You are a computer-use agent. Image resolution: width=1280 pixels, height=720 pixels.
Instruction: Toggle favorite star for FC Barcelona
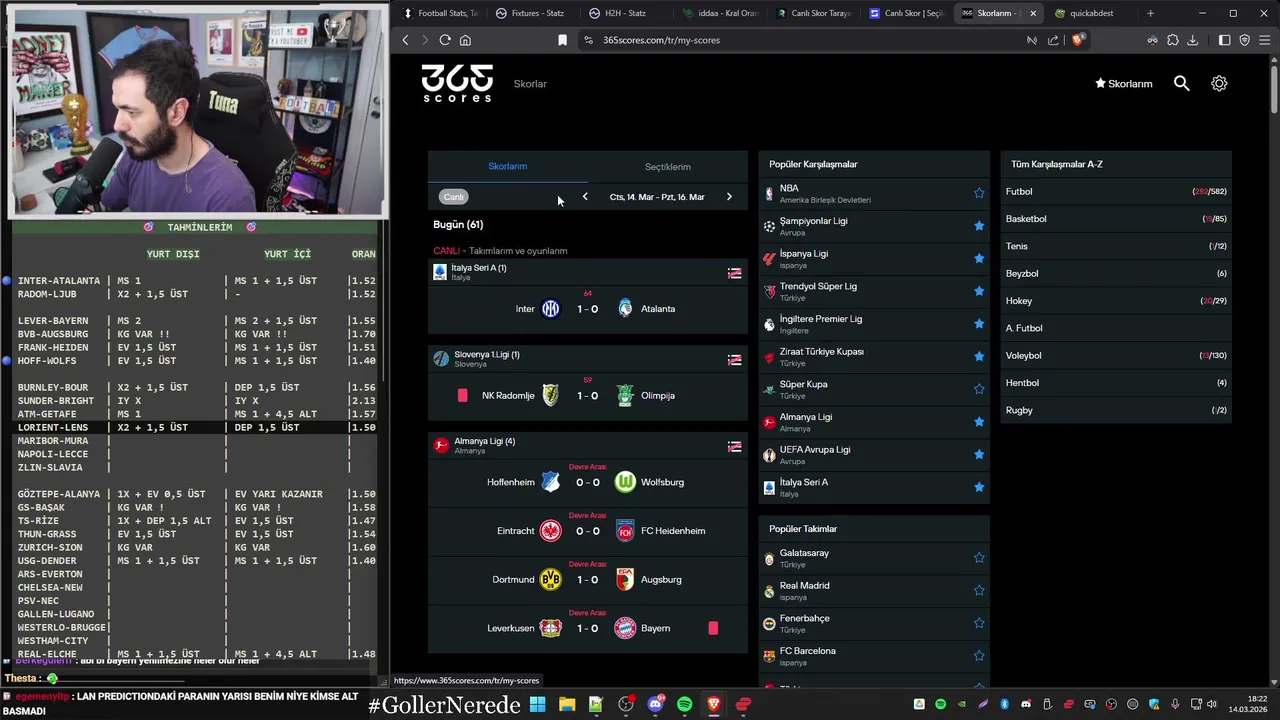(979, 656)
